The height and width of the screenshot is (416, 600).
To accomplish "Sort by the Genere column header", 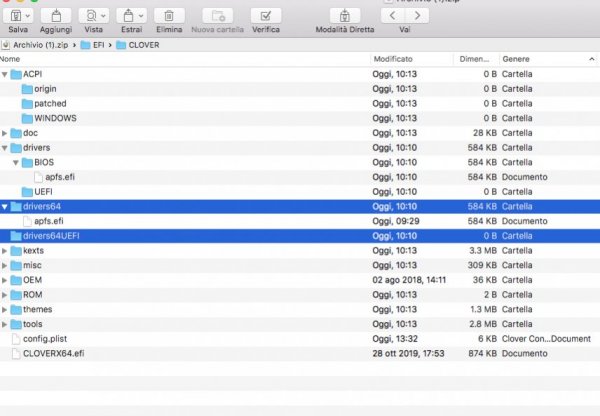I will click(x=516, y=59).
